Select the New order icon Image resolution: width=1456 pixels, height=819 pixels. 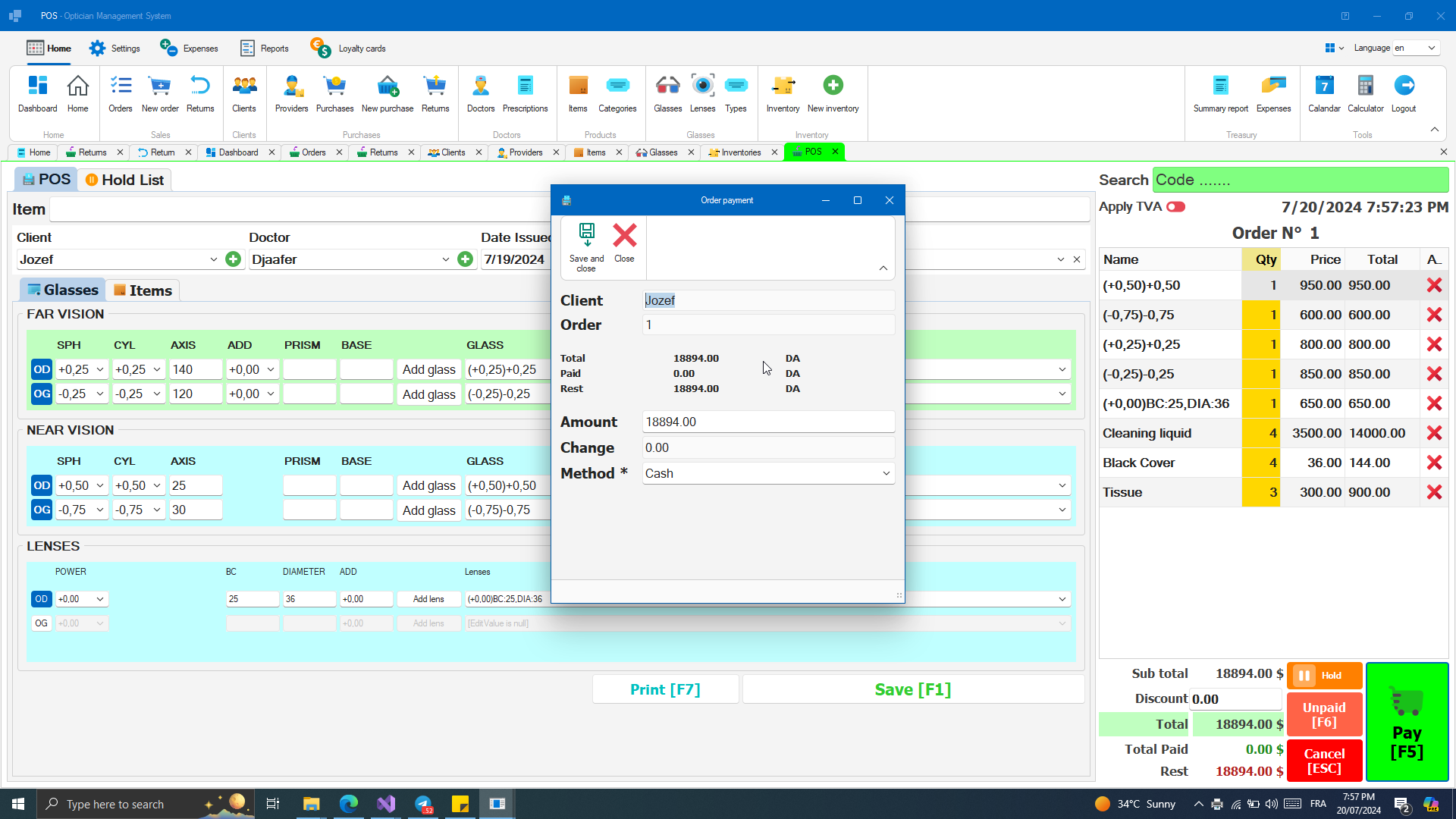tap(159, 91)
